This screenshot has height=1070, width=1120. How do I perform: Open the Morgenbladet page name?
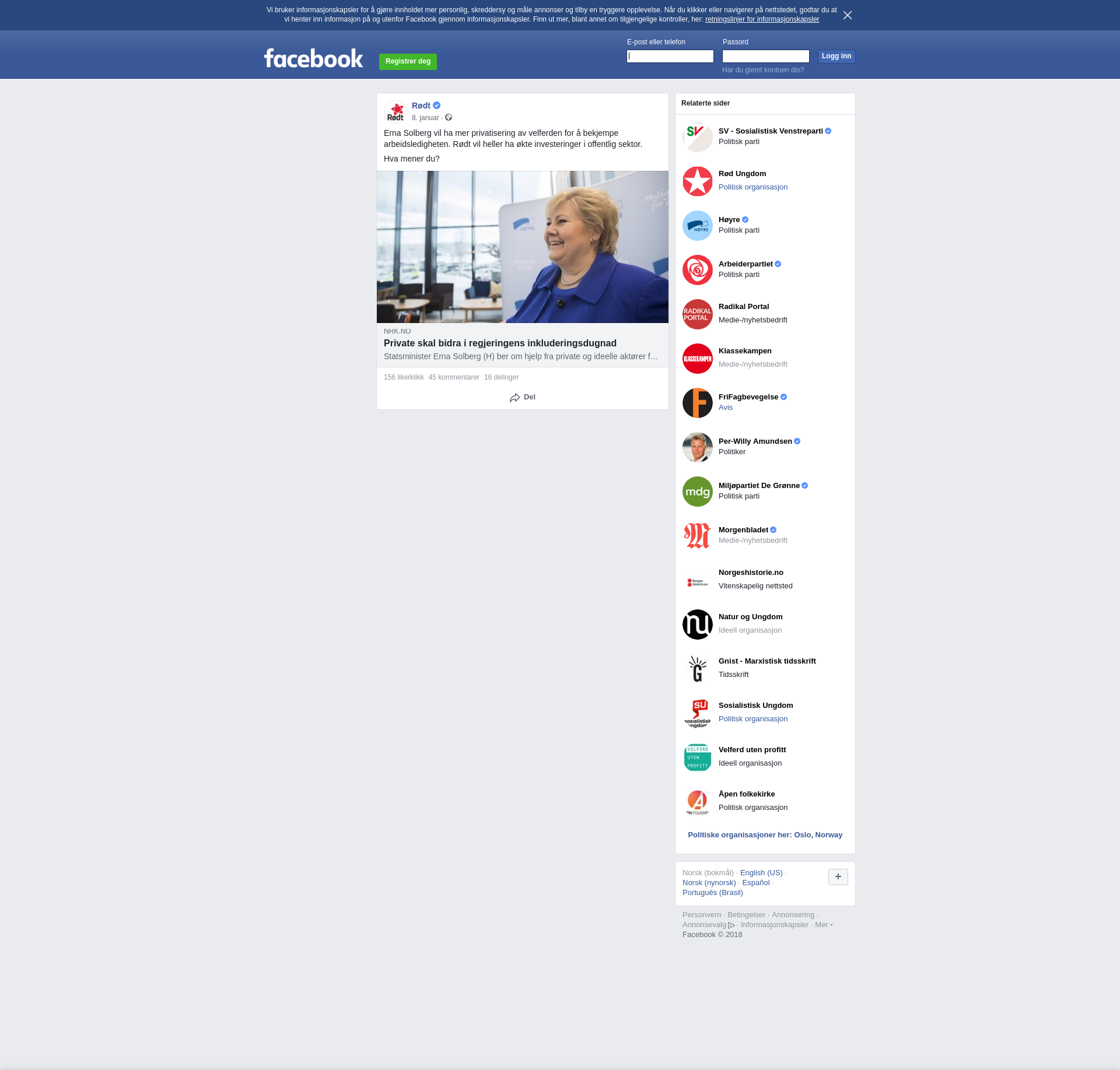coord(743,530)
